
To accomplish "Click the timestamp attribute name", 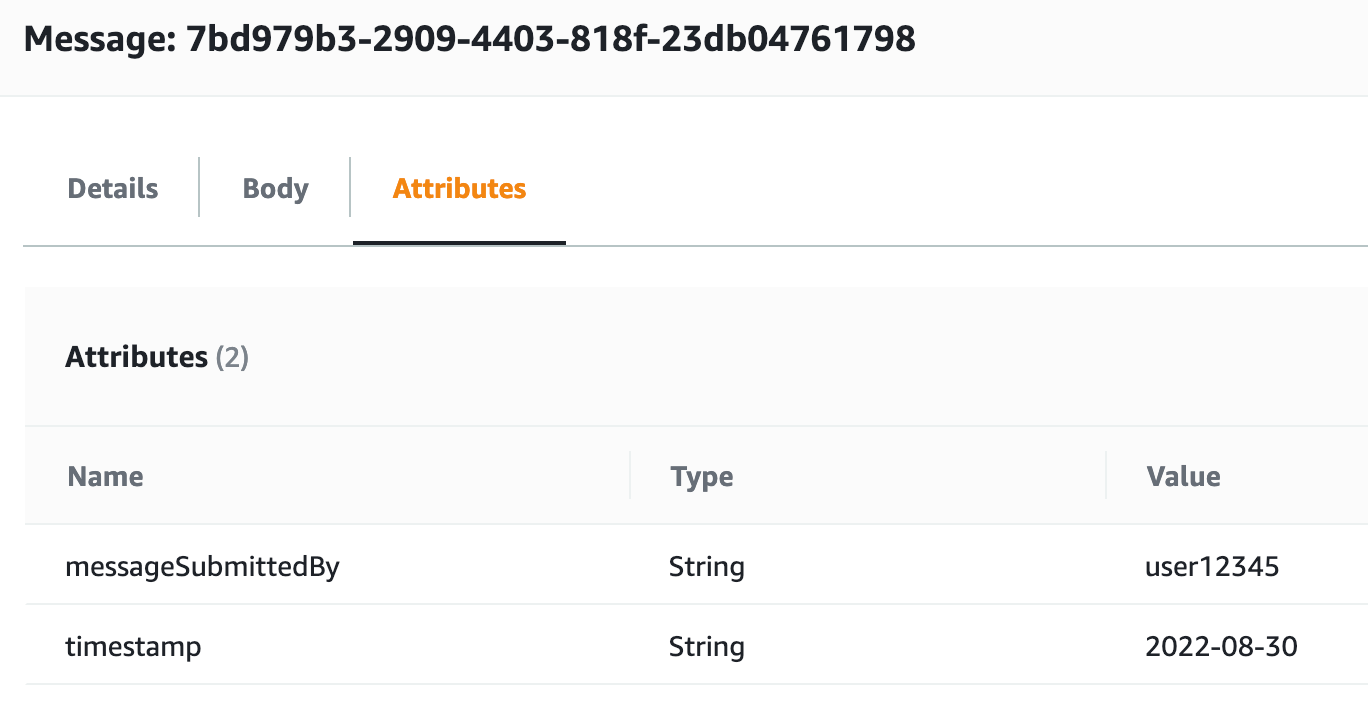I will coord(133,647).
